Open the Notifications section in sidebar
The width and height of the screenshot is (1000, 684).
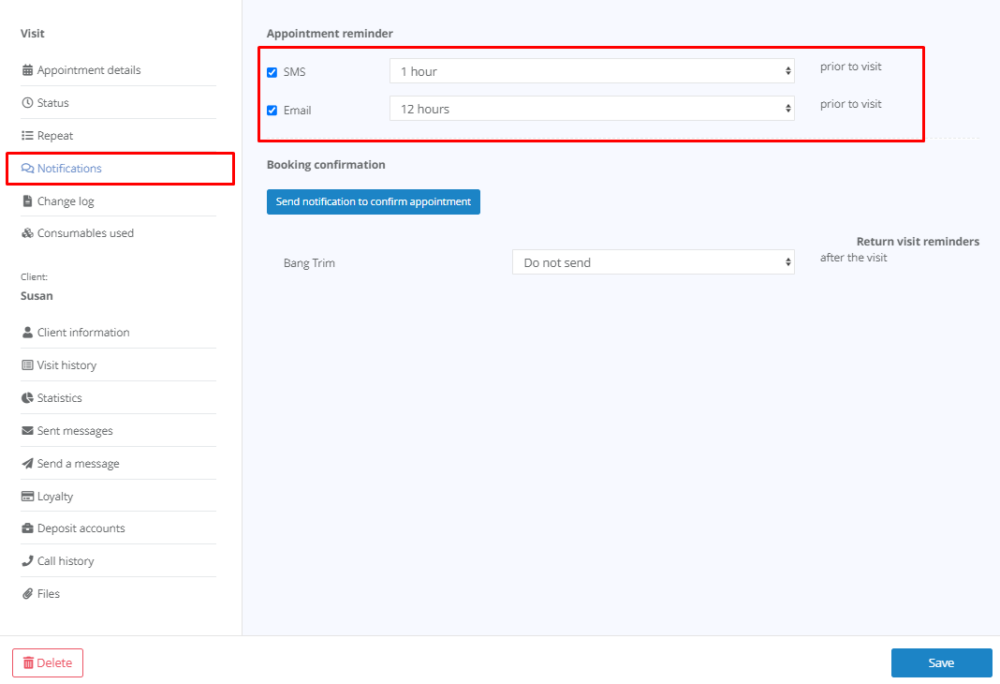(69, 168)
